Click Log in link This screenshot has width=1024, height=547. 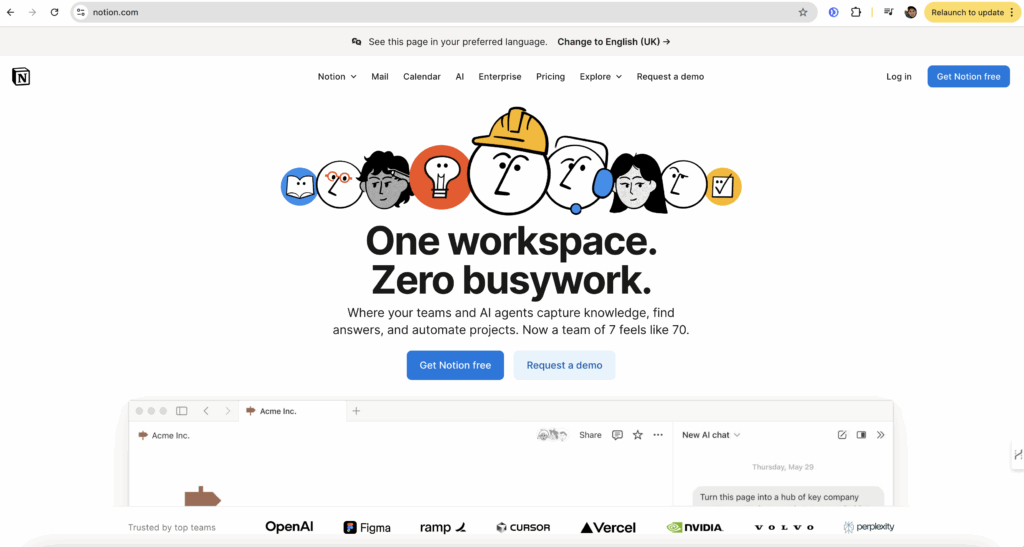pos(899,76)
